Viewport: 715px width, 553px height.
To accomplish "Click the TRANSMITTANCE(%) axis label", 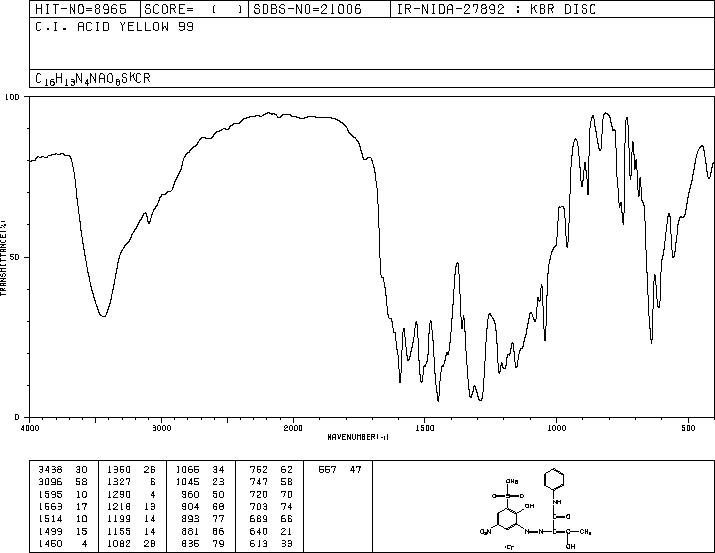I will click(3, 257).
